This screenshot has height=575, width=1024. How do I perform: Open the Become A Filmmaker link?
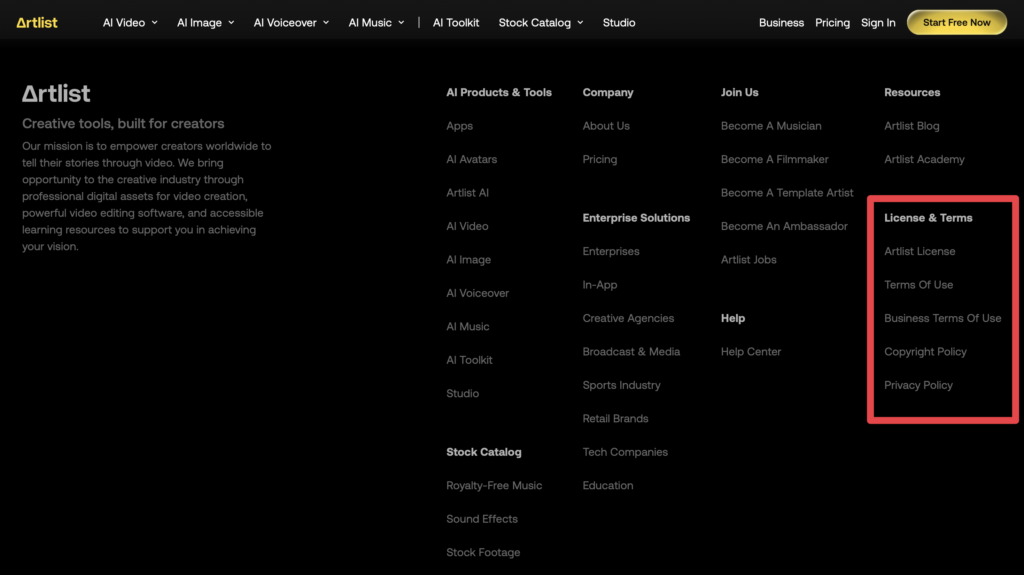(x=775, y=159)
